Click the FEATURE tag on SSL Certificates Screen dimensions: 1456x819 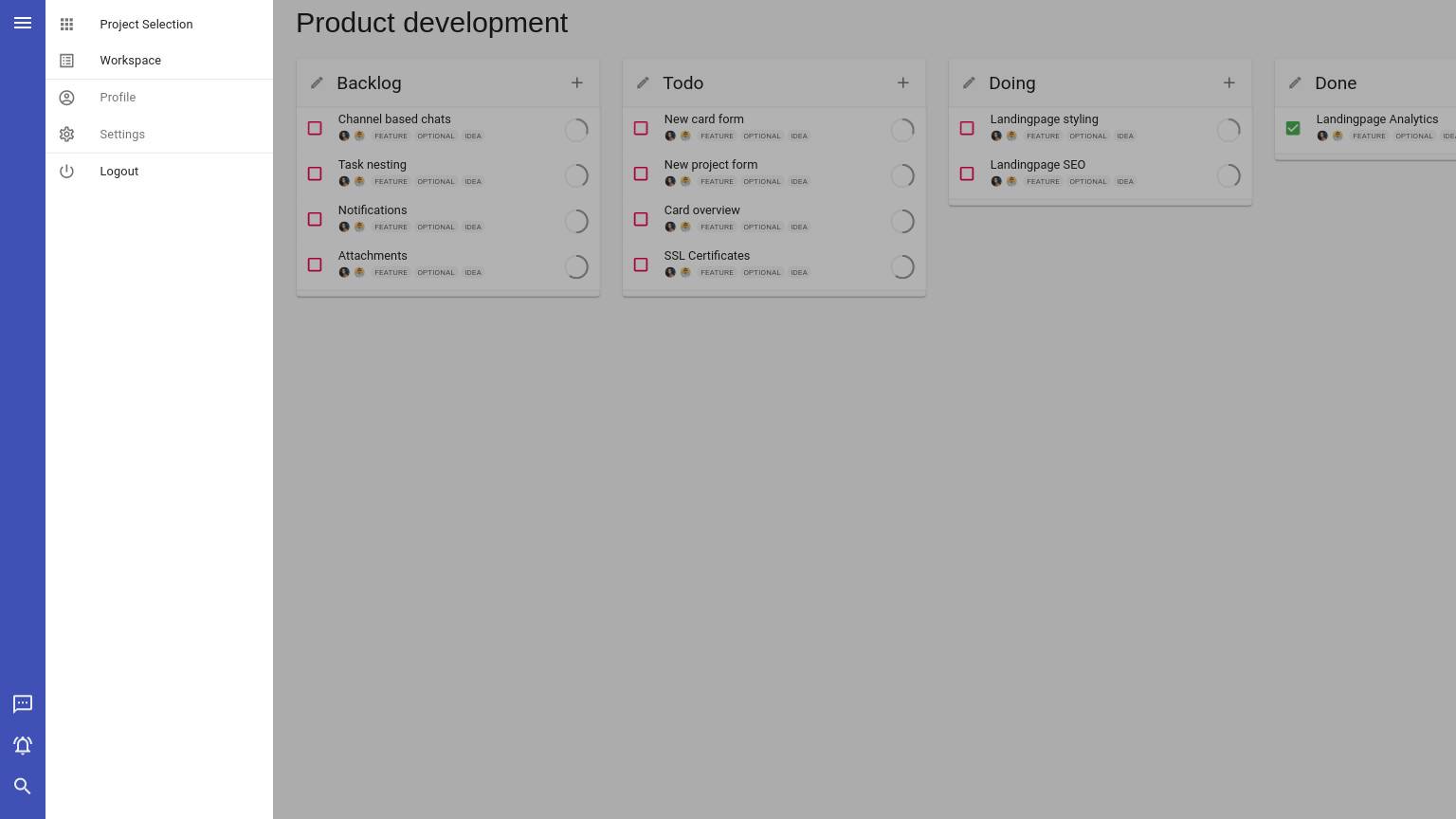pyautogui.click(x=717, y=273)
